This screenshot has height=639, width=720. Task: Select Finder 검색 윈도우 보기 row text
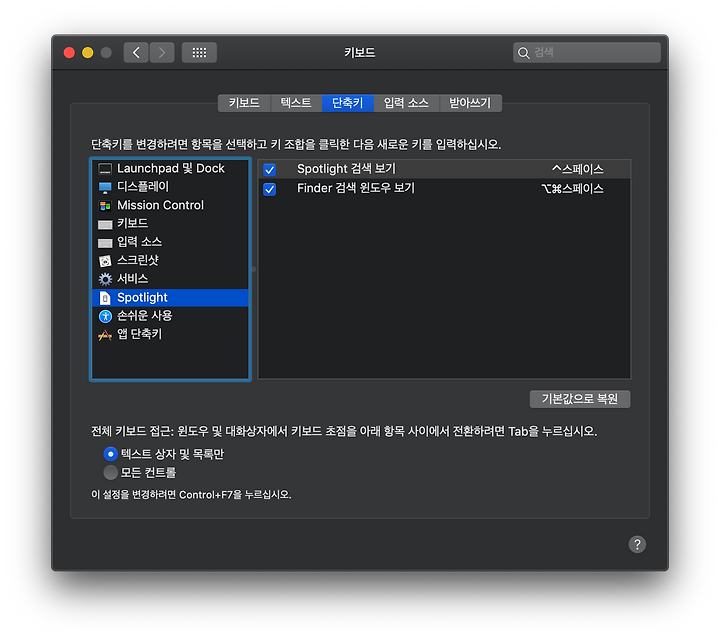(x=356, y=188)
